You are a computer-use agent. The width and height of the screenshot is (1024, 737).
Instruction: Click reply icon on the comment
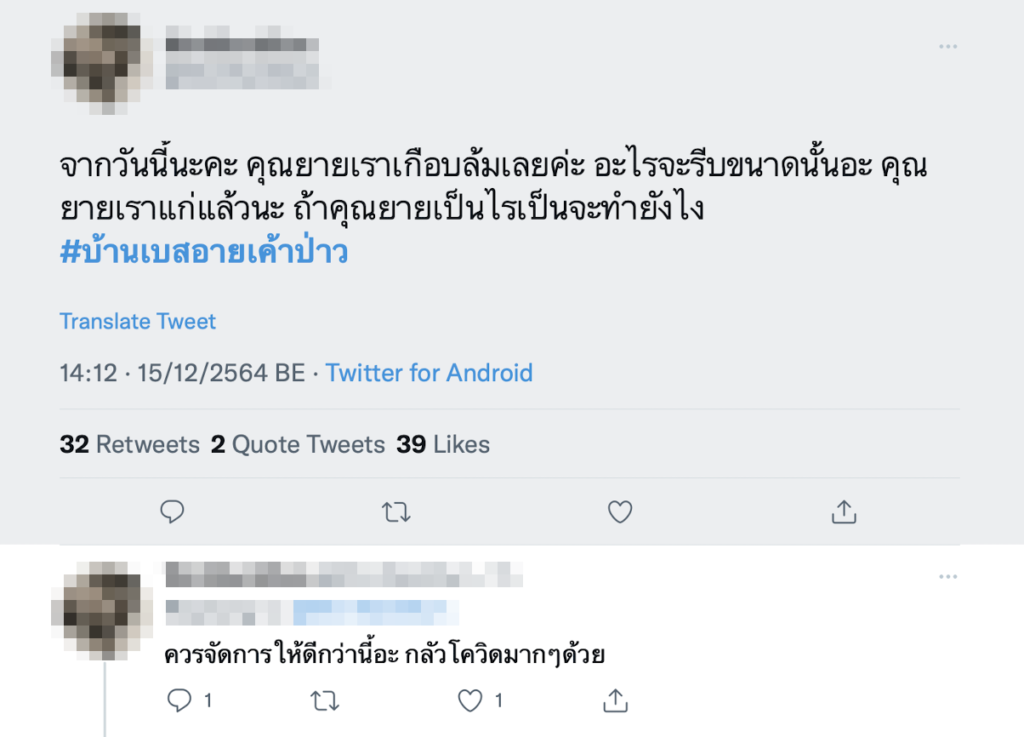point(179,701)
